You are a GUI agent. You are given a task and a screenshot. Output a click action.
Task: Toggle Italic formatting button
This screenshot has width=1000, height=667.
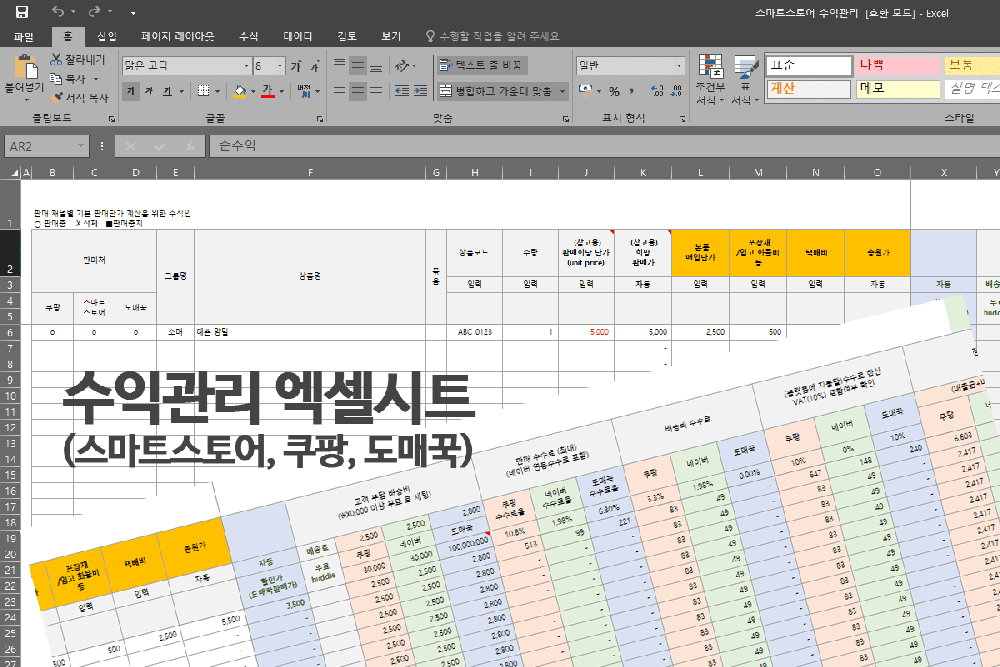coord(149,91)
